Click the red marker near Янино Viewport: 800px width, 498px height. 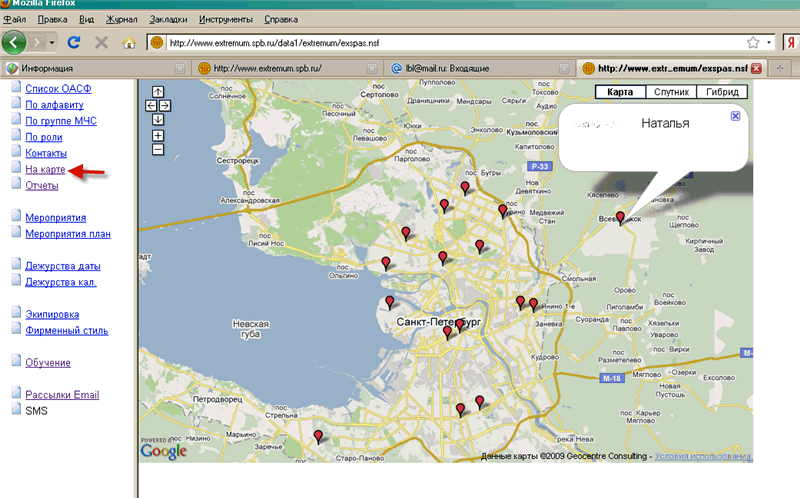point(533,305)
